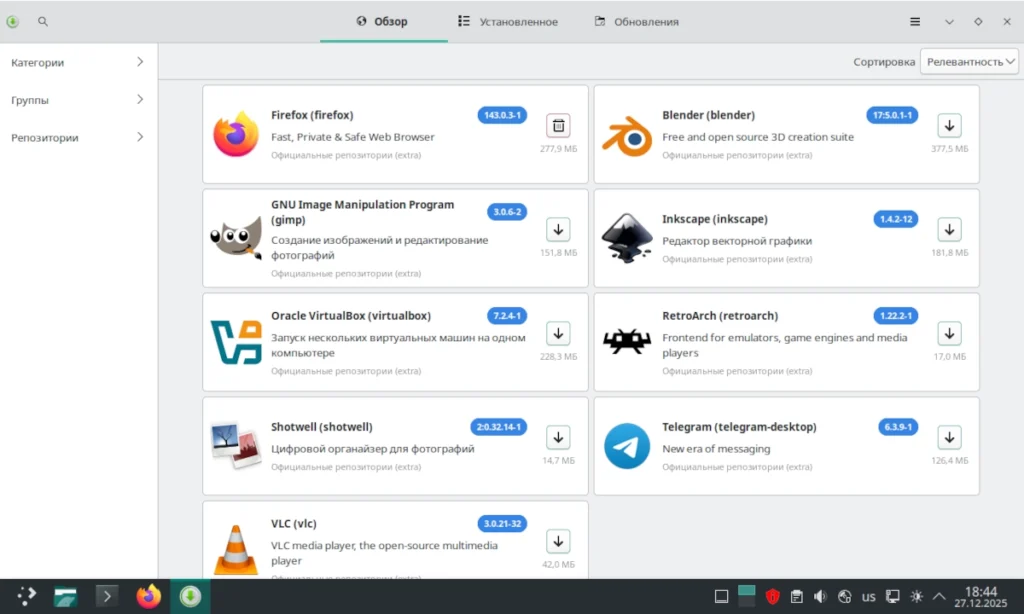Click Telegram version badge 6.3.9-1
This screenshot has height=614, width=1024.
click(898, 427)
